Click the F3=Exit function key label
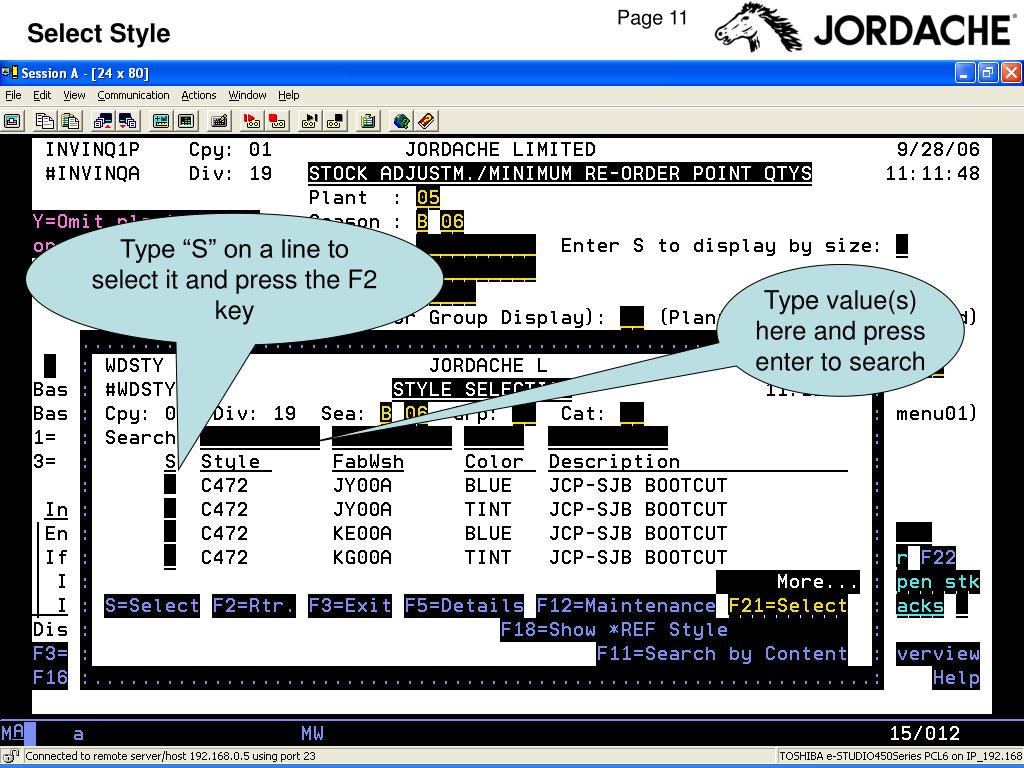Image resolution: width=1024 pixels, height=768 pixels. tap(350, 606)
